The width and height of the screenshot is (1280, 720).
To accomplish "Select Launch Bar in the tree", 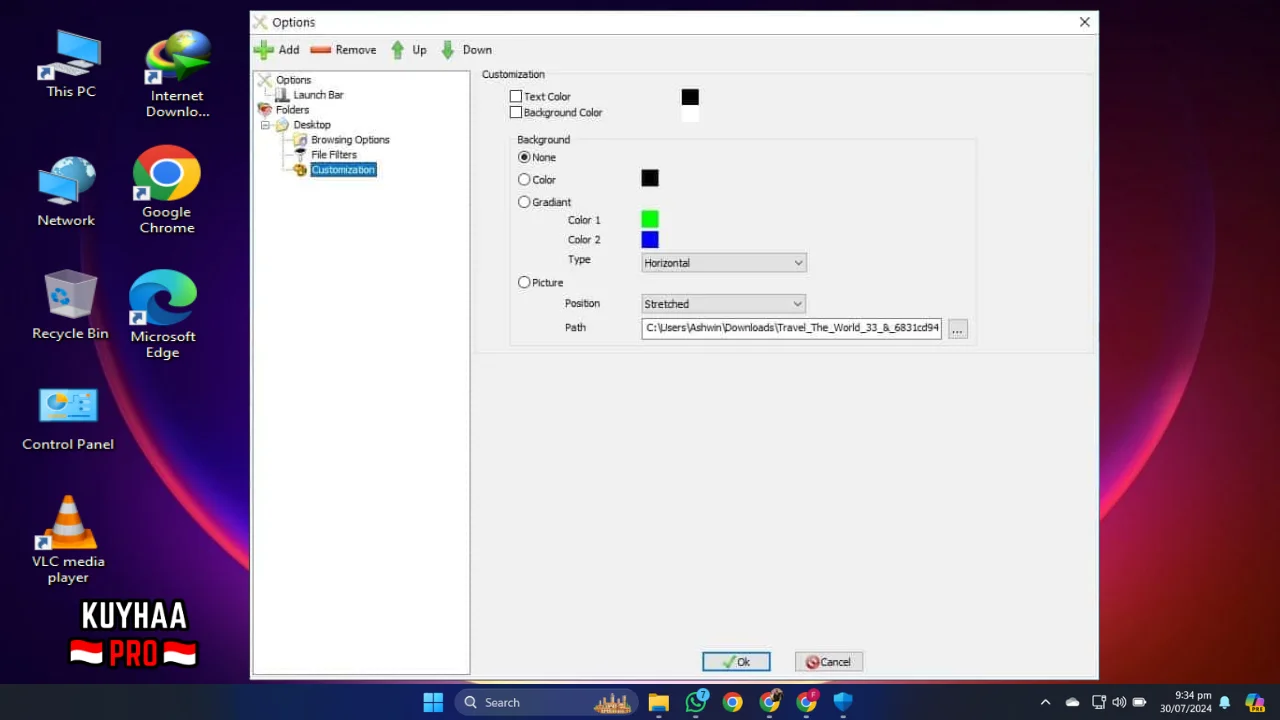I will 318,95.
